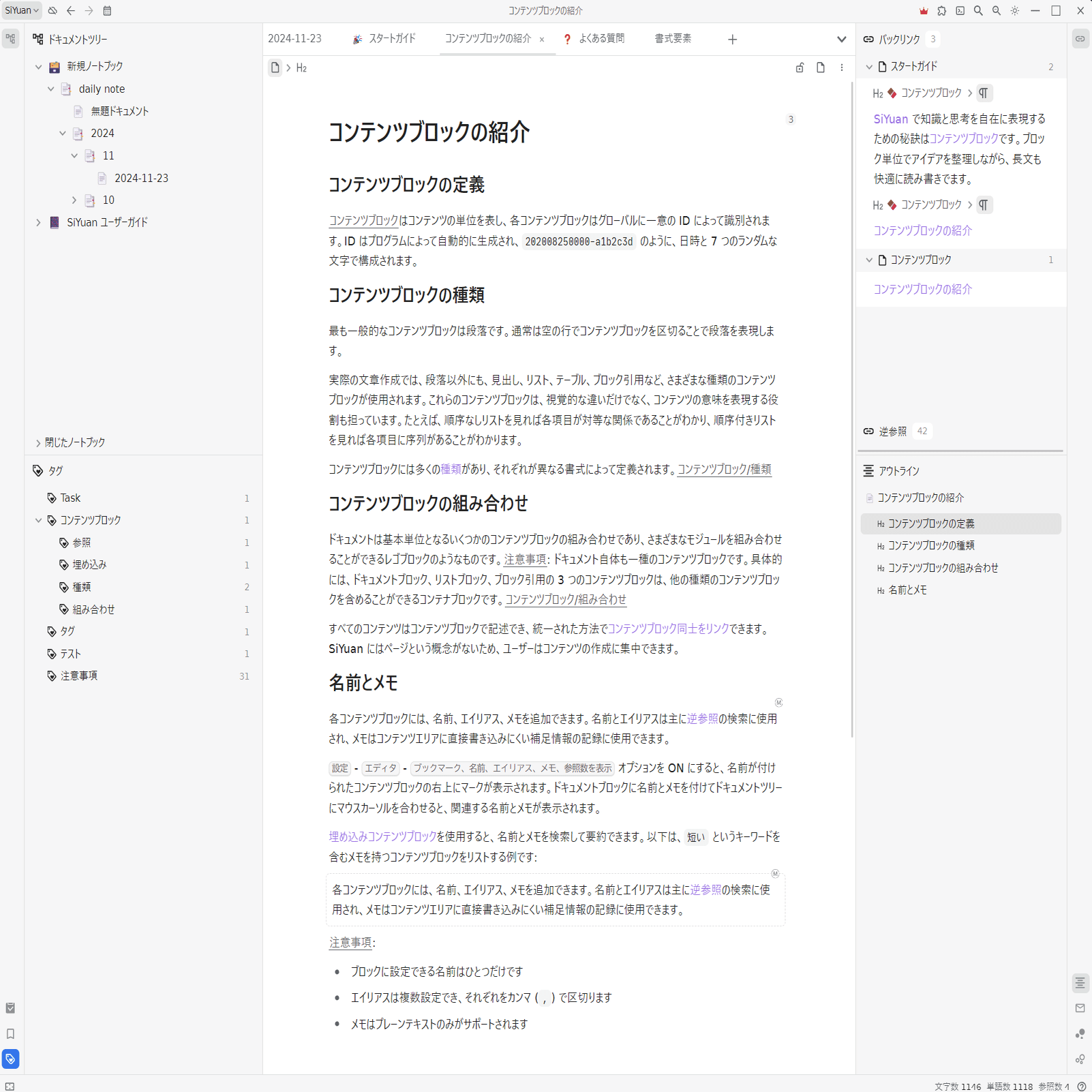Open the plugins puzzle icon

click(942, 10)
